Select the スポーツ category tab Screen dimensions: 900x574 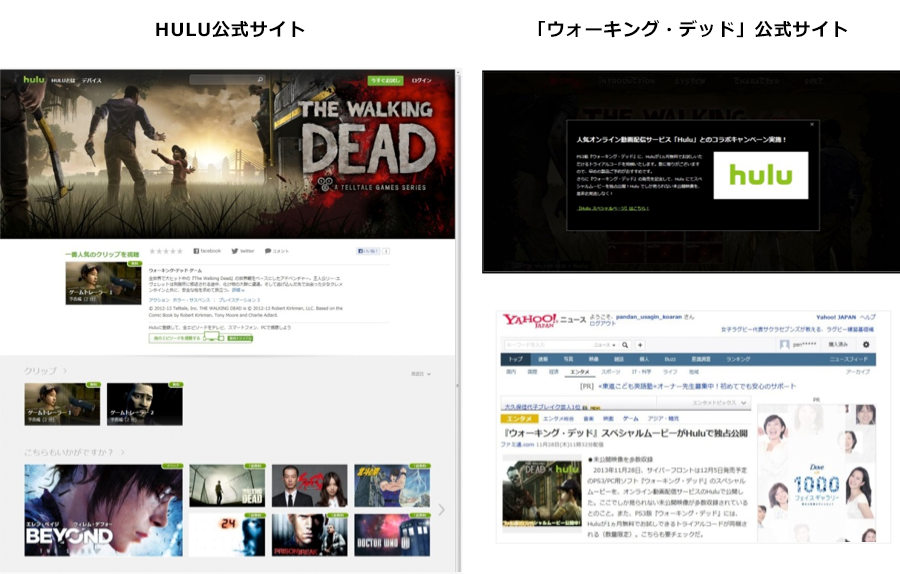click(x=610, y=372)
